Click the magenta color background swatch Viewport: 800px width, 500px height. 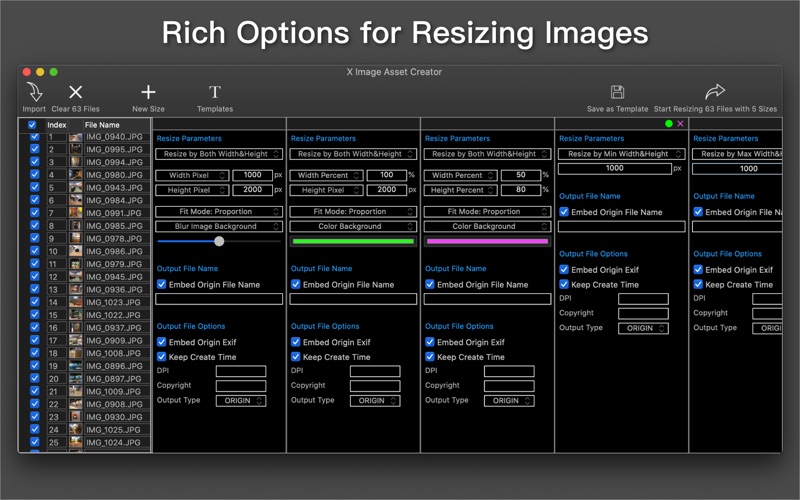pos(487,241)
